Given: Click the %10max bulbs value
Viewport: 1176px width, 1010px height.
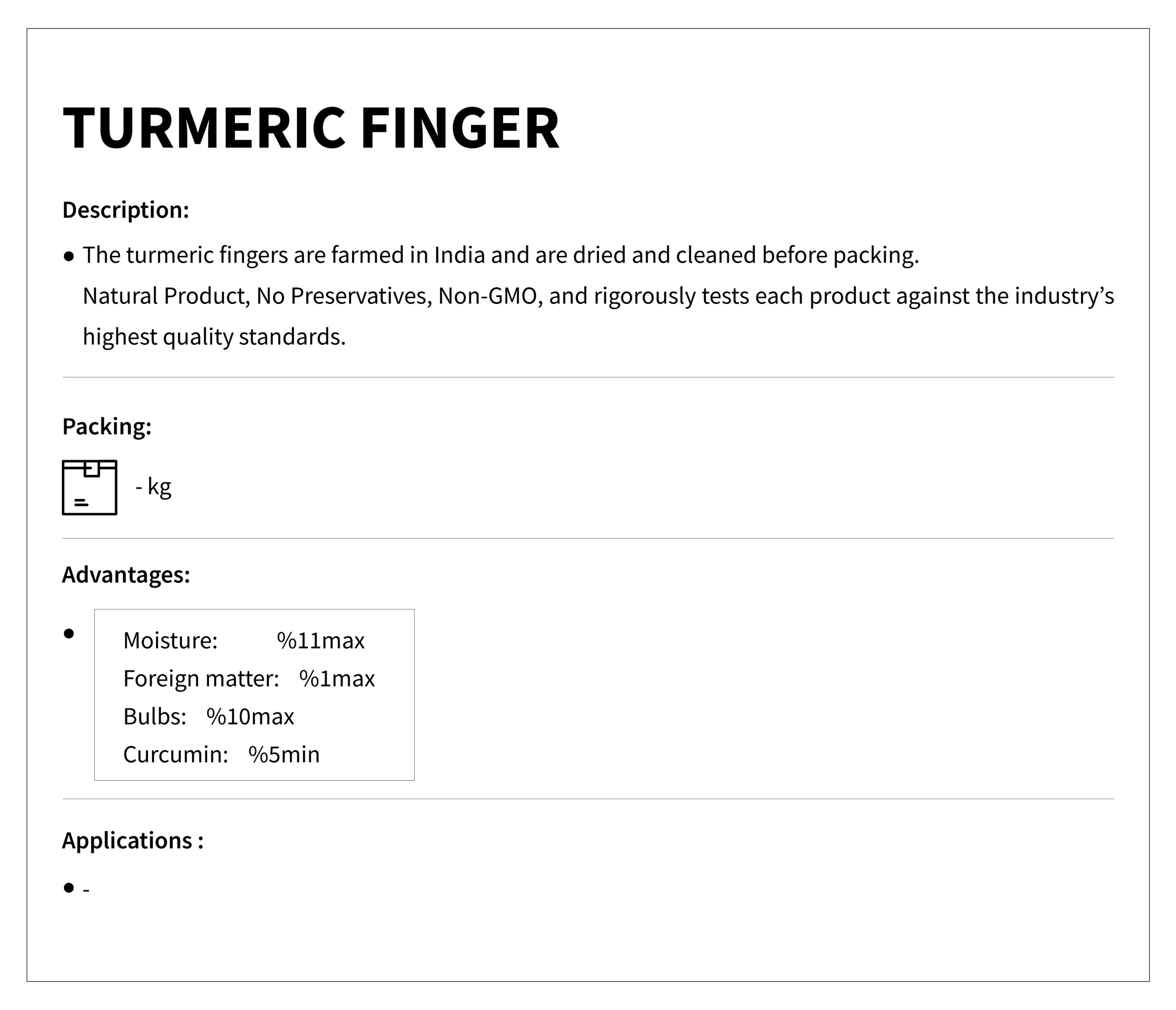Looking at the screenshot, I should tap(250, 717).
